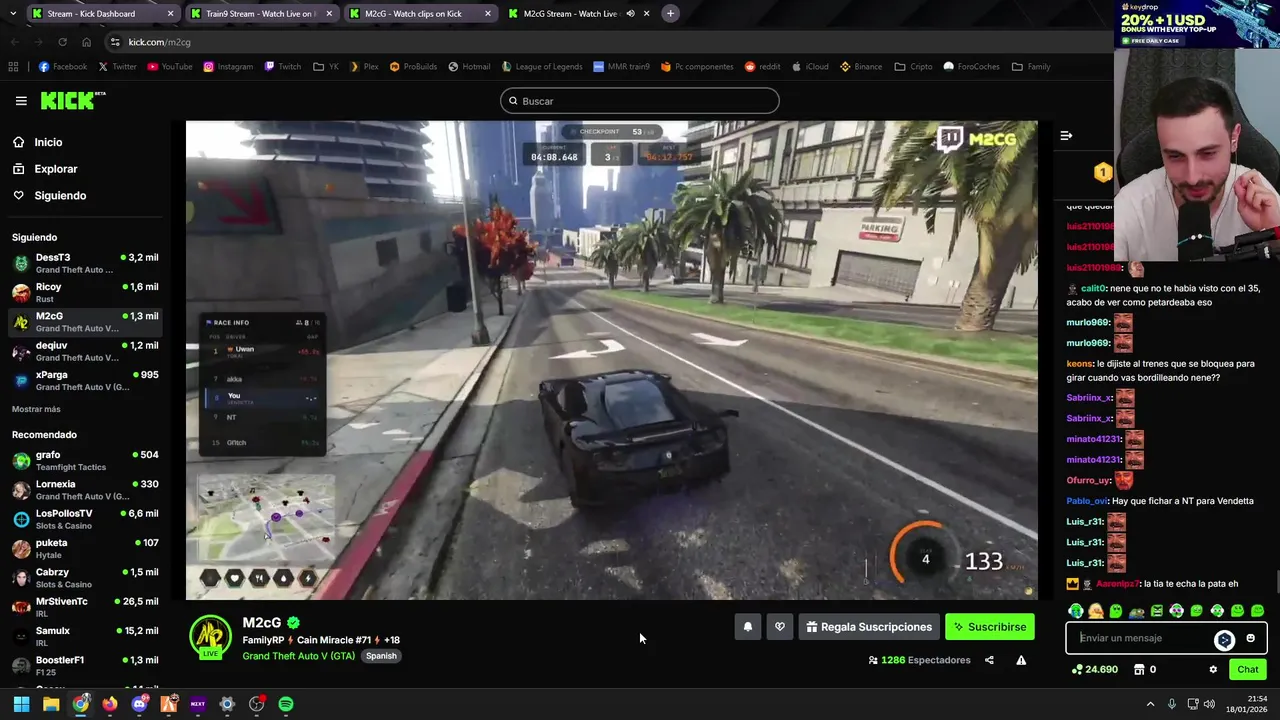Open the Twitch bookmark
1280x720 pixels.
(x=282, y=67)
